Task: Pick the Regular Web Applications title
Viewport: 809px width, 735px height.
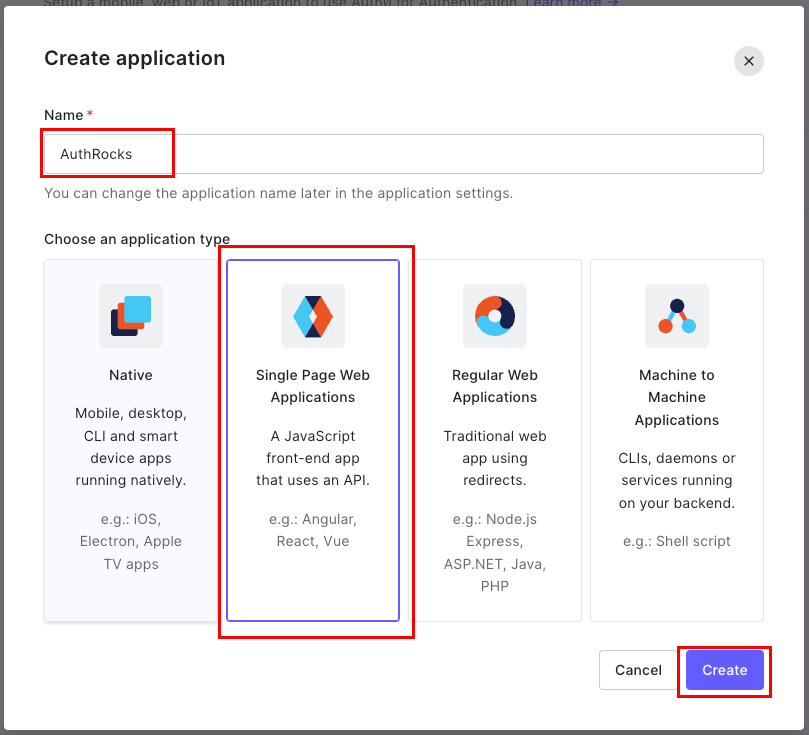Action: (x=495, y=386)
